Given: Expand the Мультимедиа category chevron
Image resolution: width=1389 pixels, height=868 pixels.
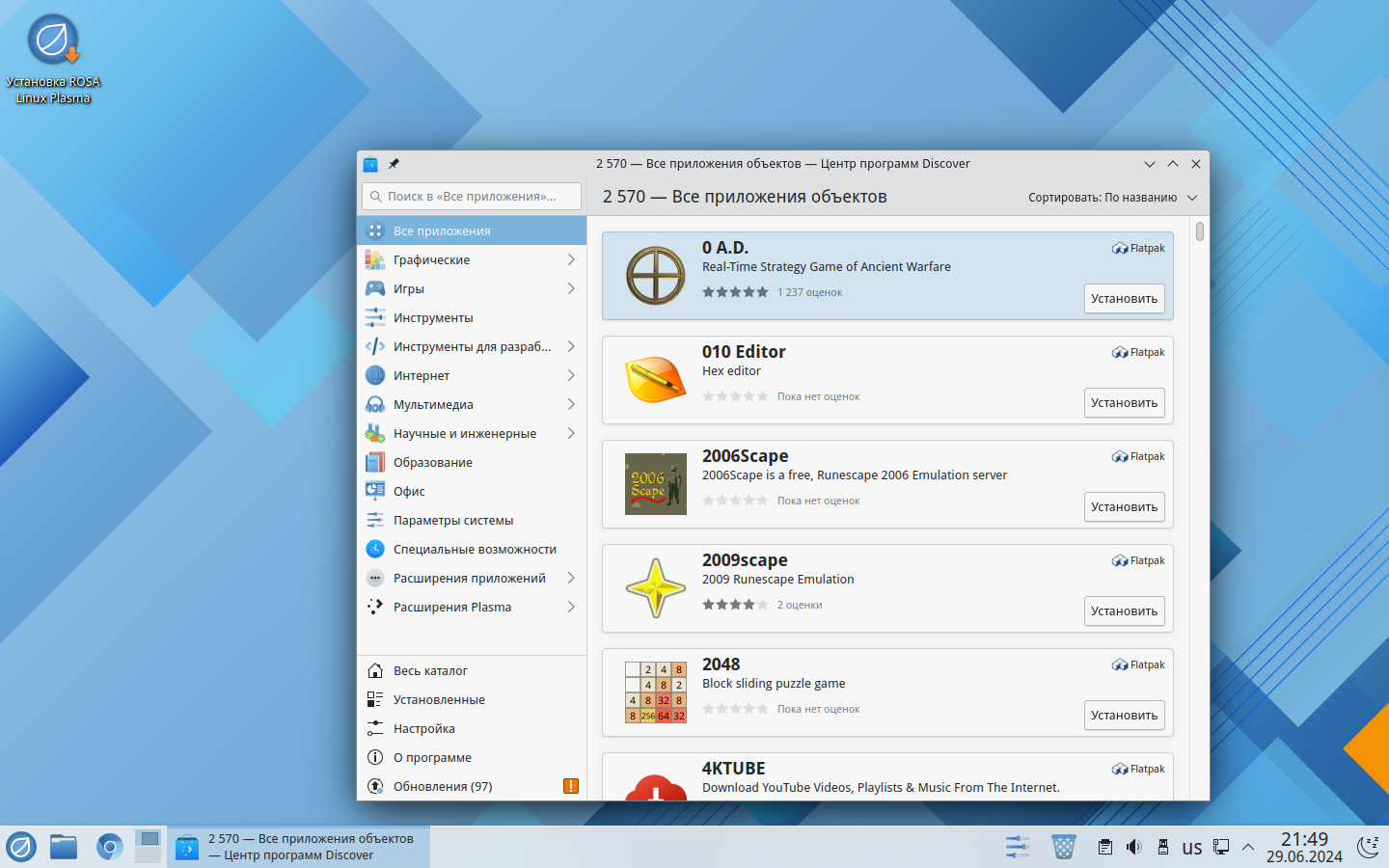Looking at the screenshot, I should (571, 404).
